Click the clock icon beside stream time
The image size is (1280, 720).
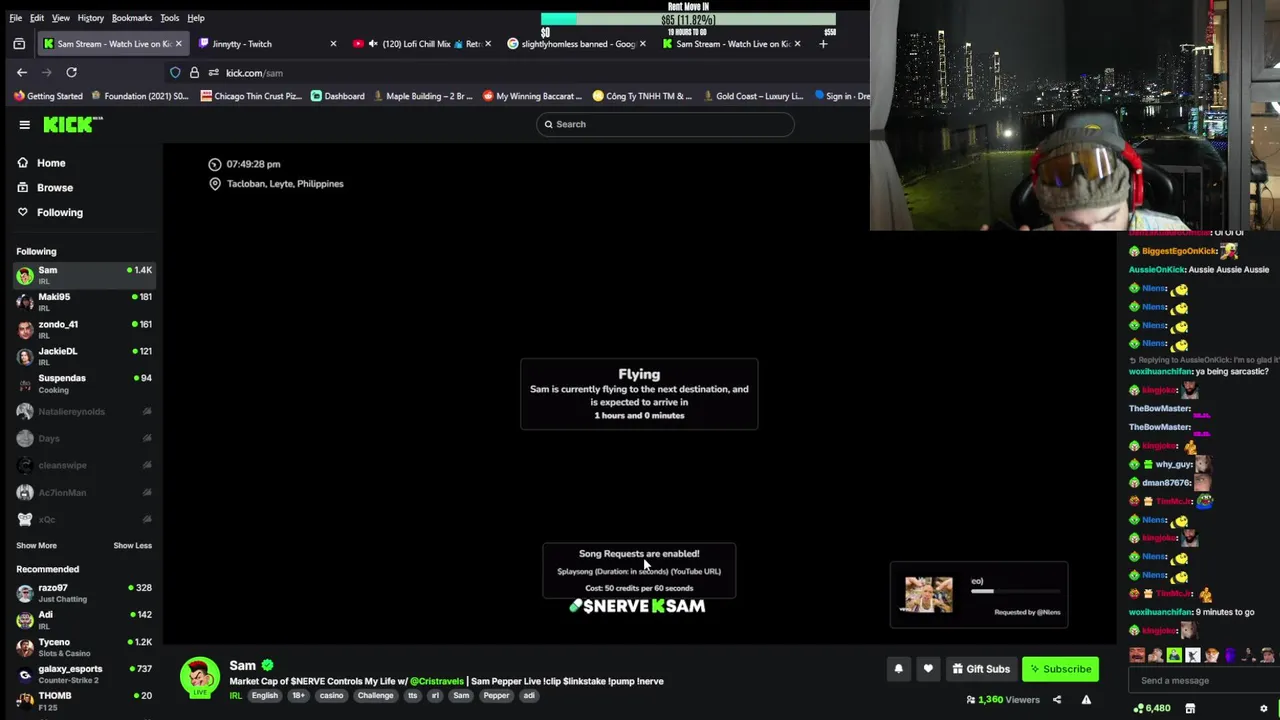(x=214, y=164)
